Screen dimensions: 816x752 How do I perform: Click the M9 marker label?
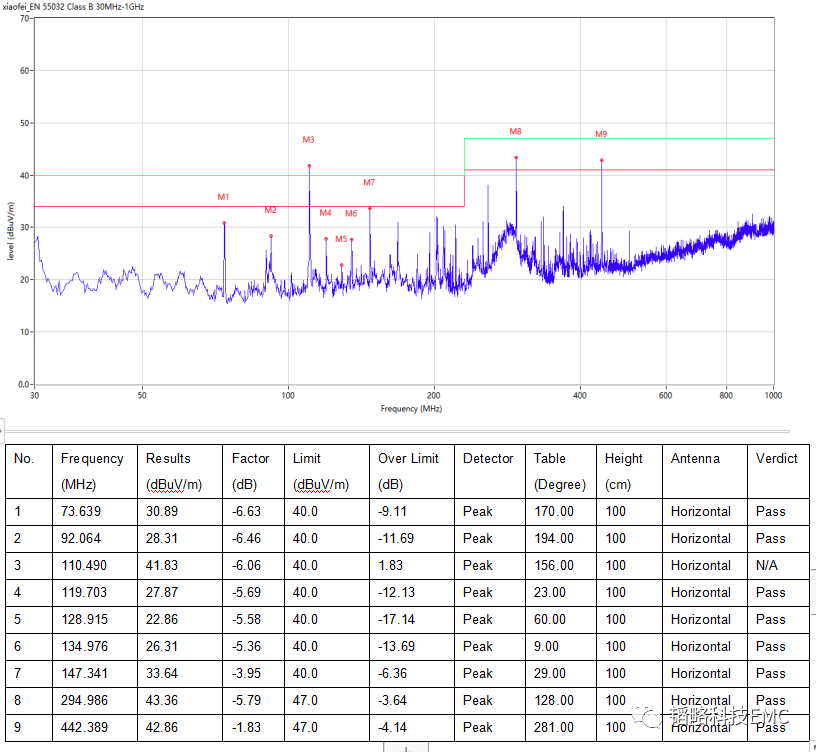(x=601, y=134)
